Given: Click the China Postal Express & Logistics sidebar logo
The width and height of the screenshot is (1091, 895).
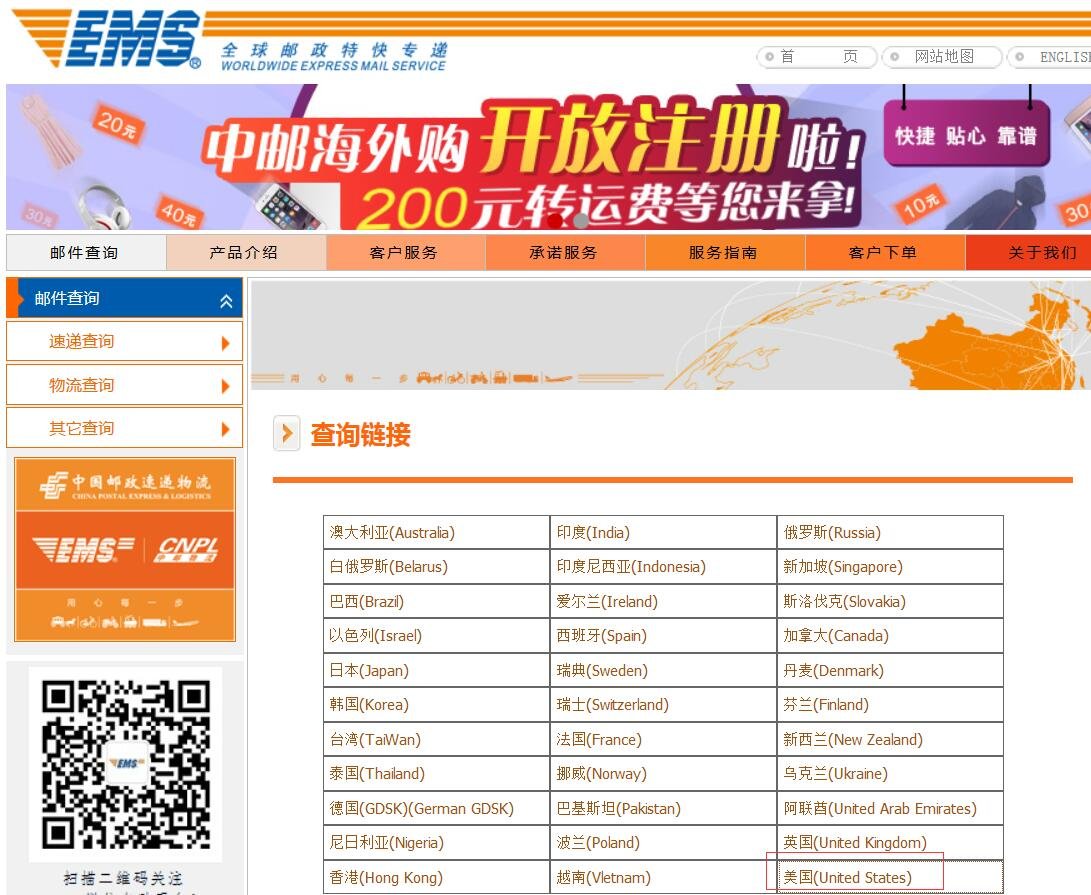Looking at the screenshot, I should click(x=124, y=484).
